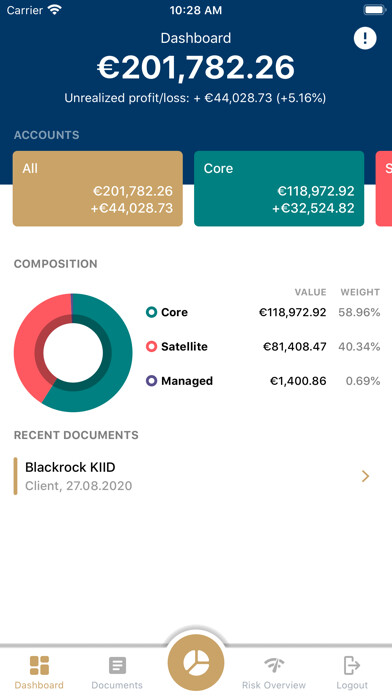Click the Core teal ring marker
Screen dimensions: 392x696
click(x=151, y=312)
